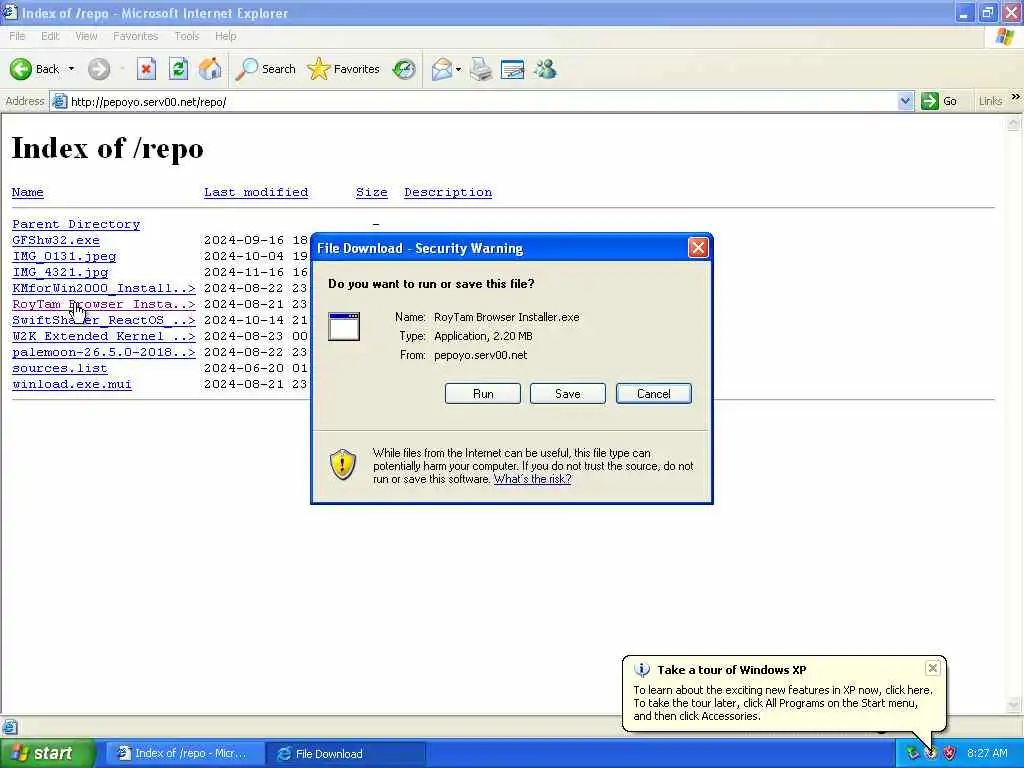The height and width of the screenshot is (768, 1024).
Task: Click the yellow shield warning icon
Action: [x=343, y=464]
